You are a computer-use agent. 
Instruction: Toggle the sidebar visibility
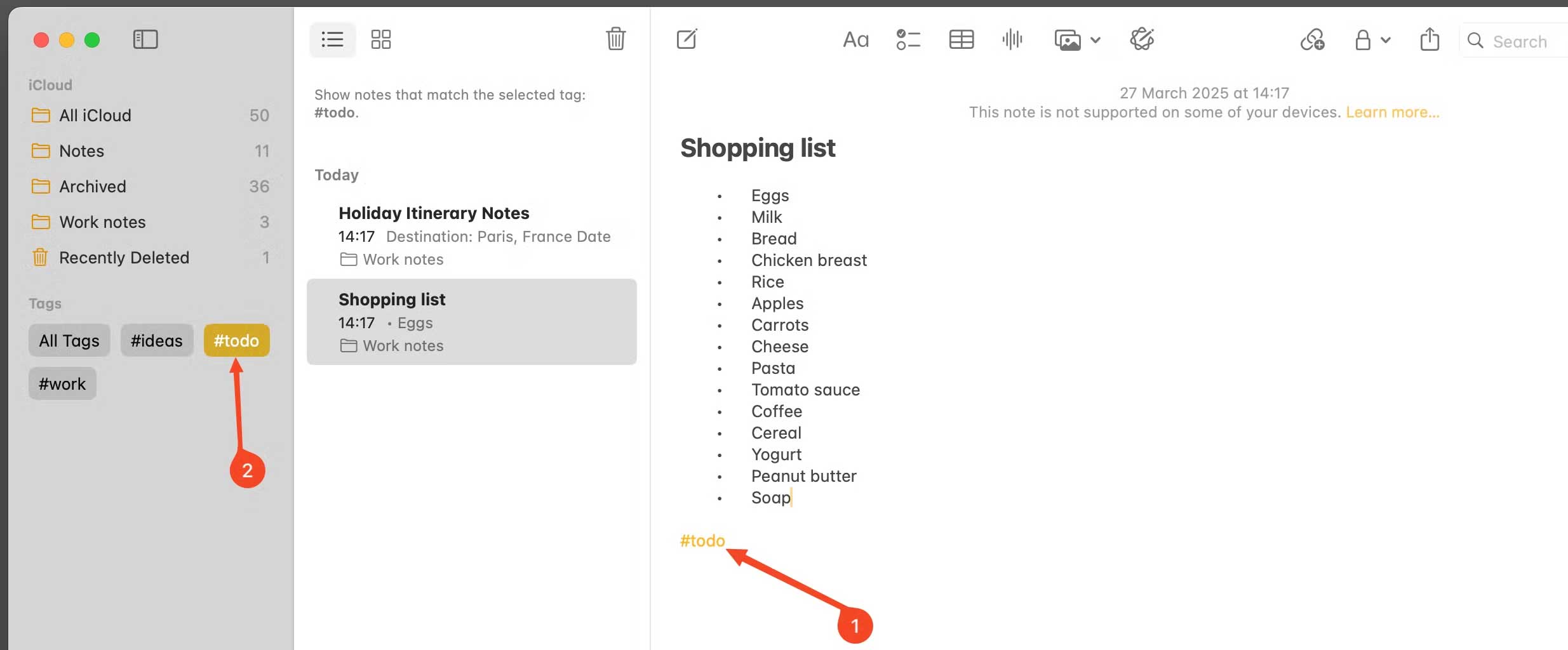144,39
